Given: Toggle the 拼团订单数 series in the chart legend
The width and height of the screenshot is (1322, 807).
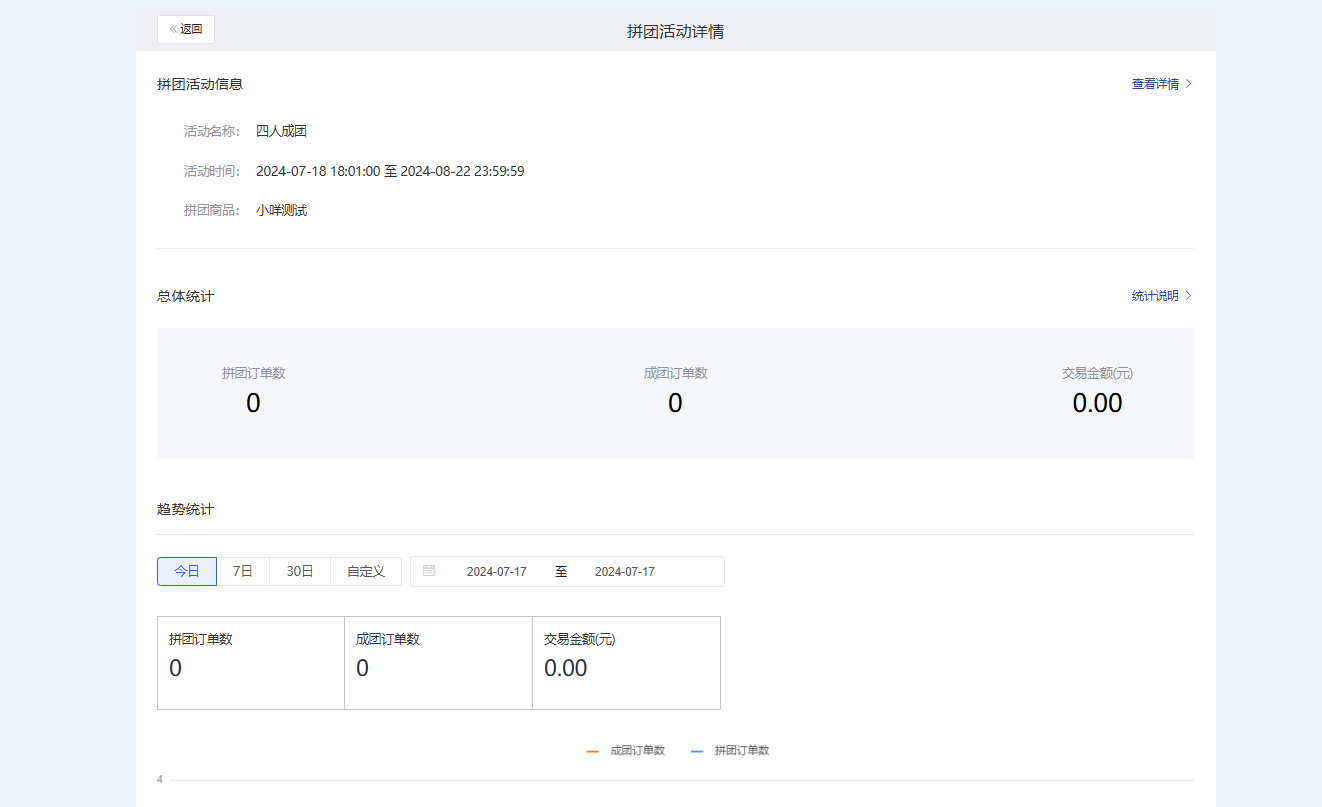Looking at the screenshot, I should [730, 750].
